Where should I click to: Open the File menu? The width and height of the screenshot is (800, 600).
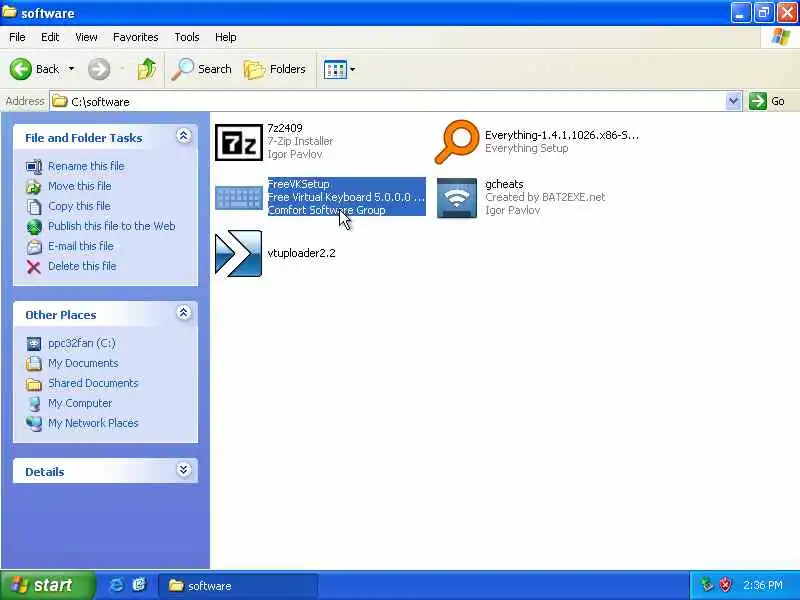(17, 37)
